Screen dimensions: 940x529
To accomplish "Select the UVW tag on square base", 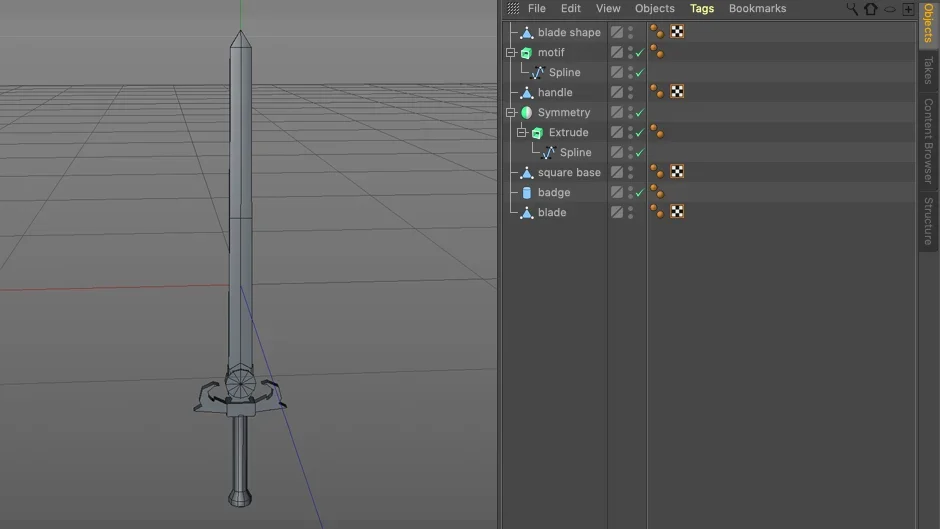I will click(x=677, y=172).
